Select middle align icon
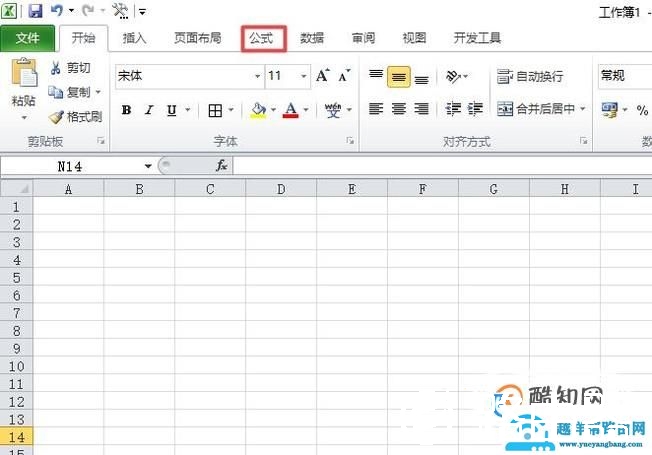This screenshot has width=652, height=455. (399, 77)
